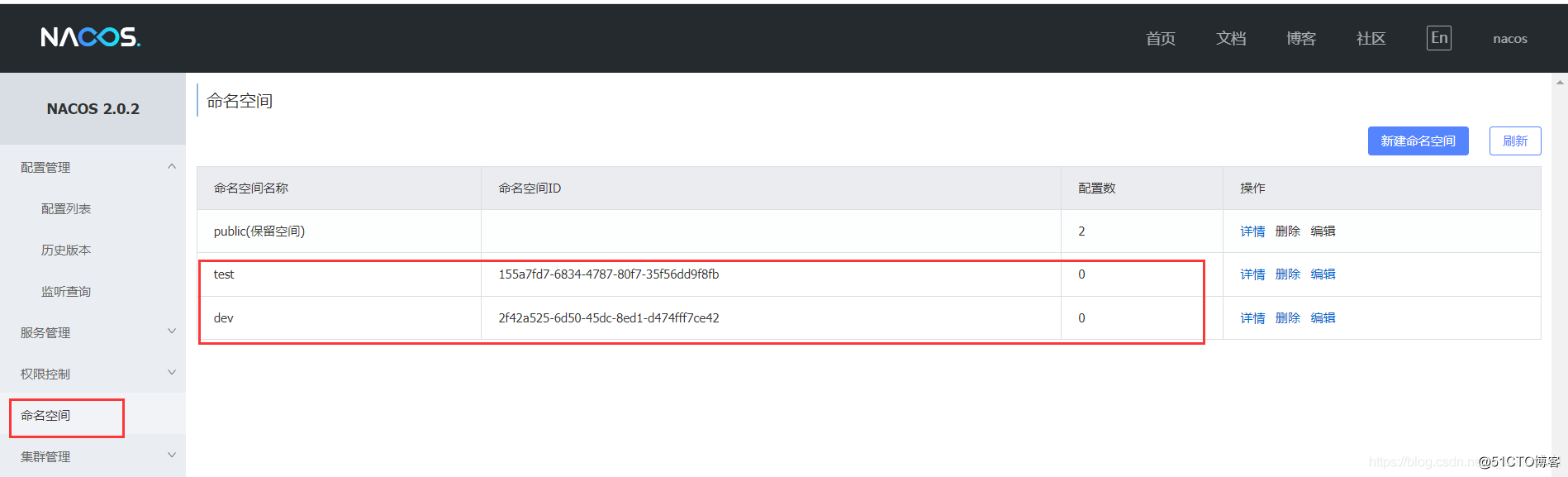Expand the 服务管理 menu section
The height and width of the screenshot is (477, 1568).
[x=172, y=332]
